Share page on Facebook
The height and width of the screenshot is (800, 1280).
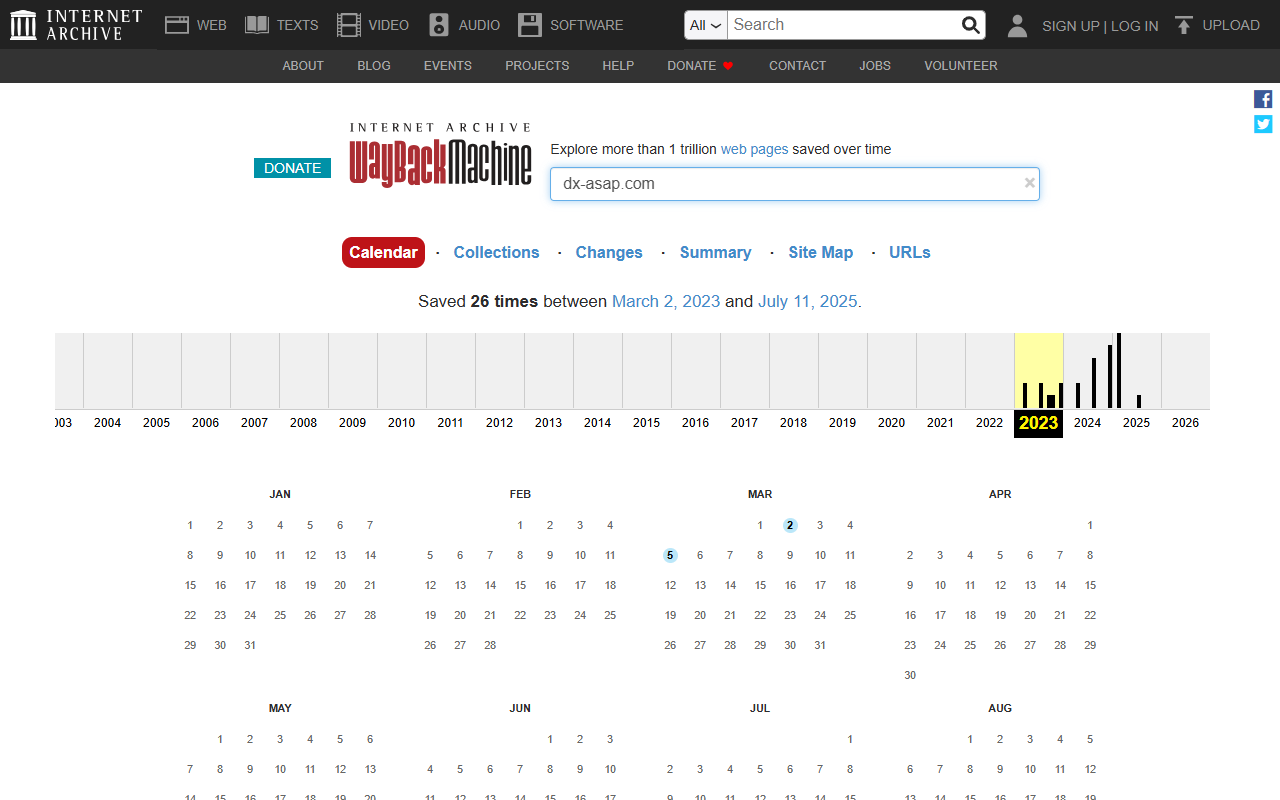[1263, 99]
